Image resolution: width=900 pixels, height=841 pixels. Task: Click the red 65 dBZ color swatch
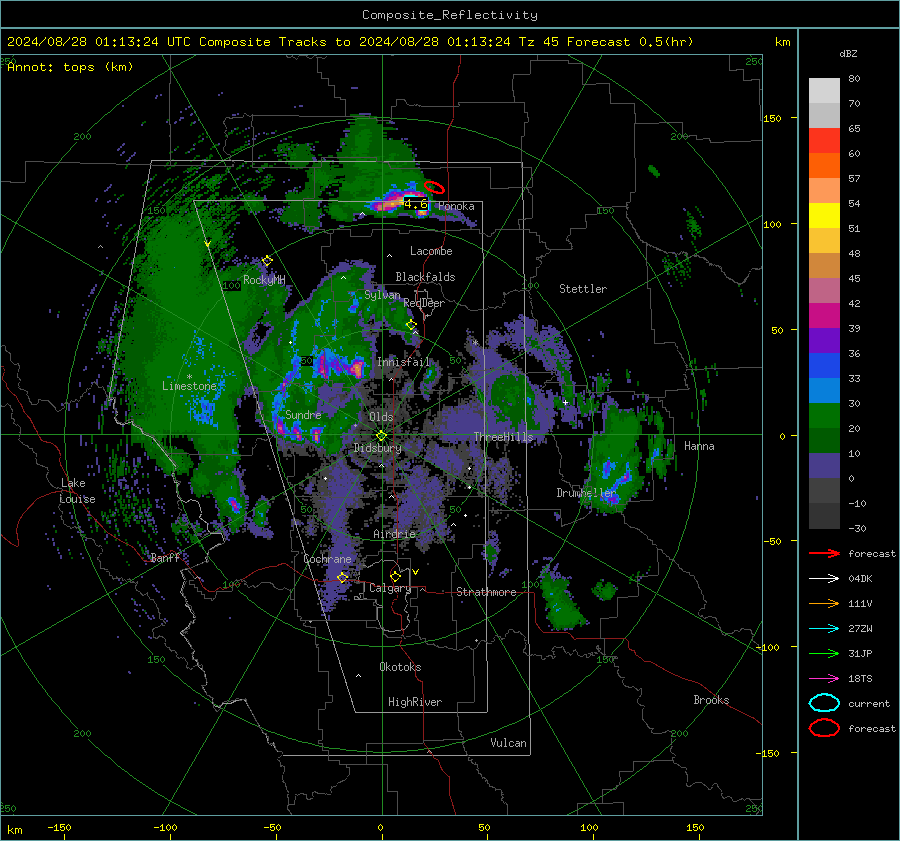[x=824, y=140]
